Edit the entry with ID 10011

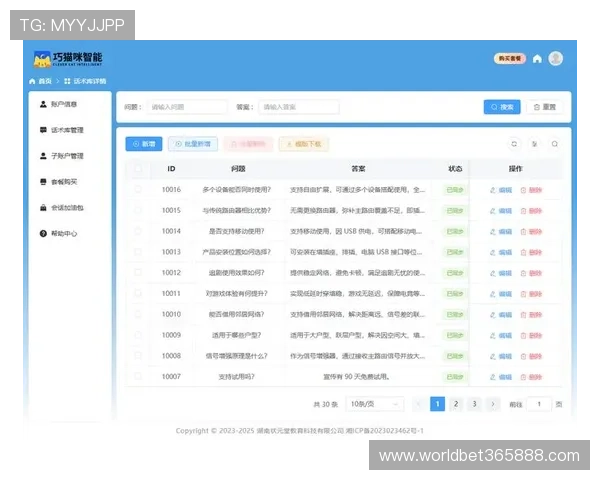point(501,294)
